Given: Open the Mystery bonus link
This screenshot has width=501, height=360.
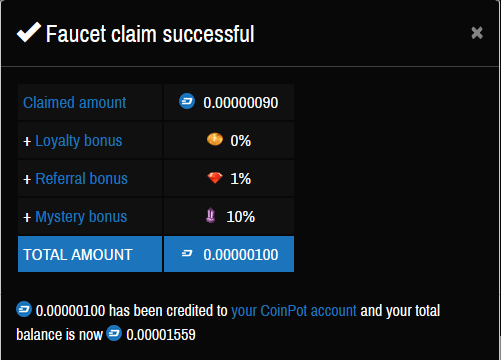Looking at the screenshot, I should [81, 217].
